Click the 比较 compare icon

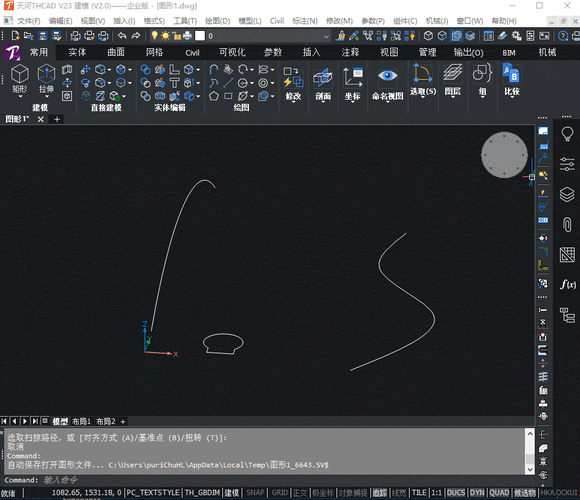(512, 73)
